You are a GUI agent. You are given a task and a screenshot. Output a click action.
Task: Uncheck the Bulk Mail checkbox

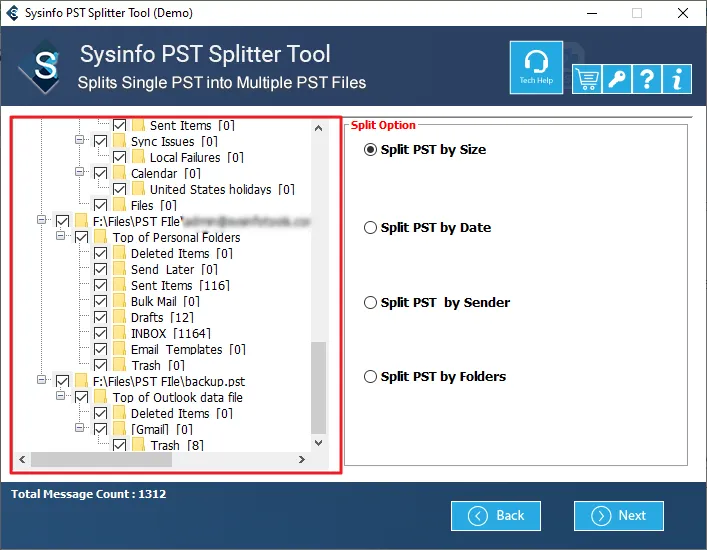point(101,301)
